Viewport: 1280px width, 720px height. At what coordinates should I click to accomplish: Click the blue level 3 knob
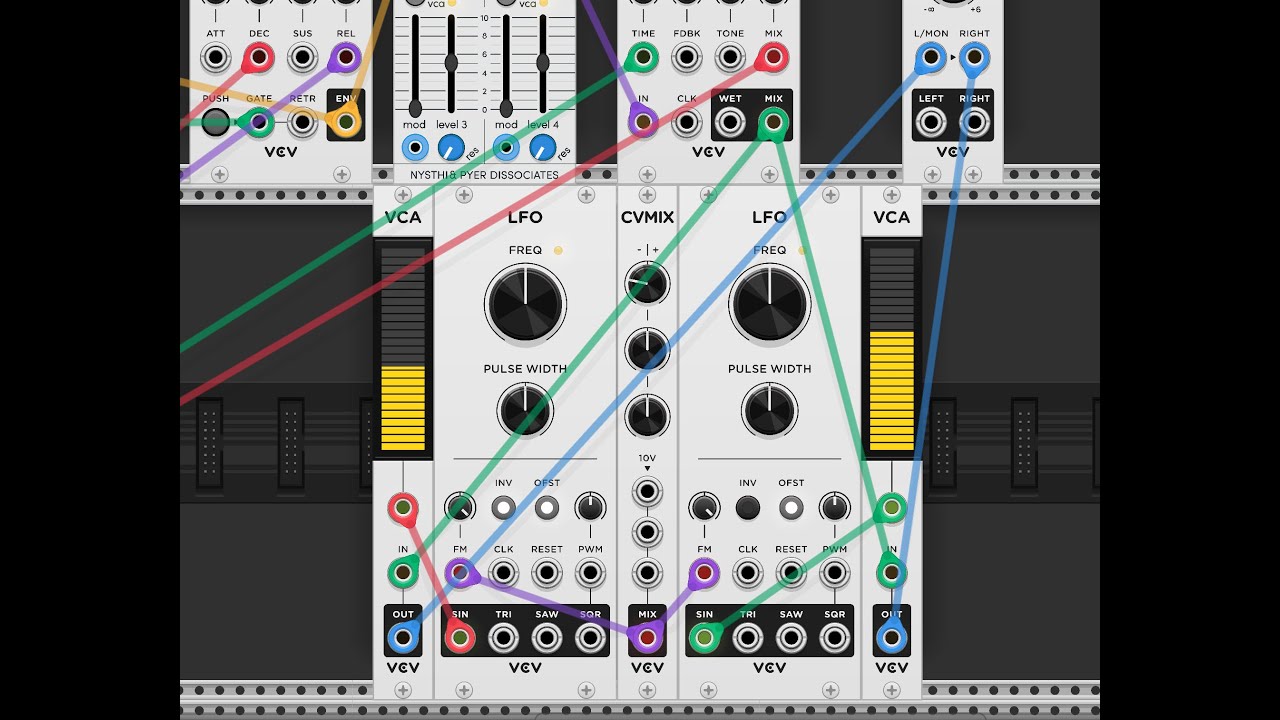452,148
